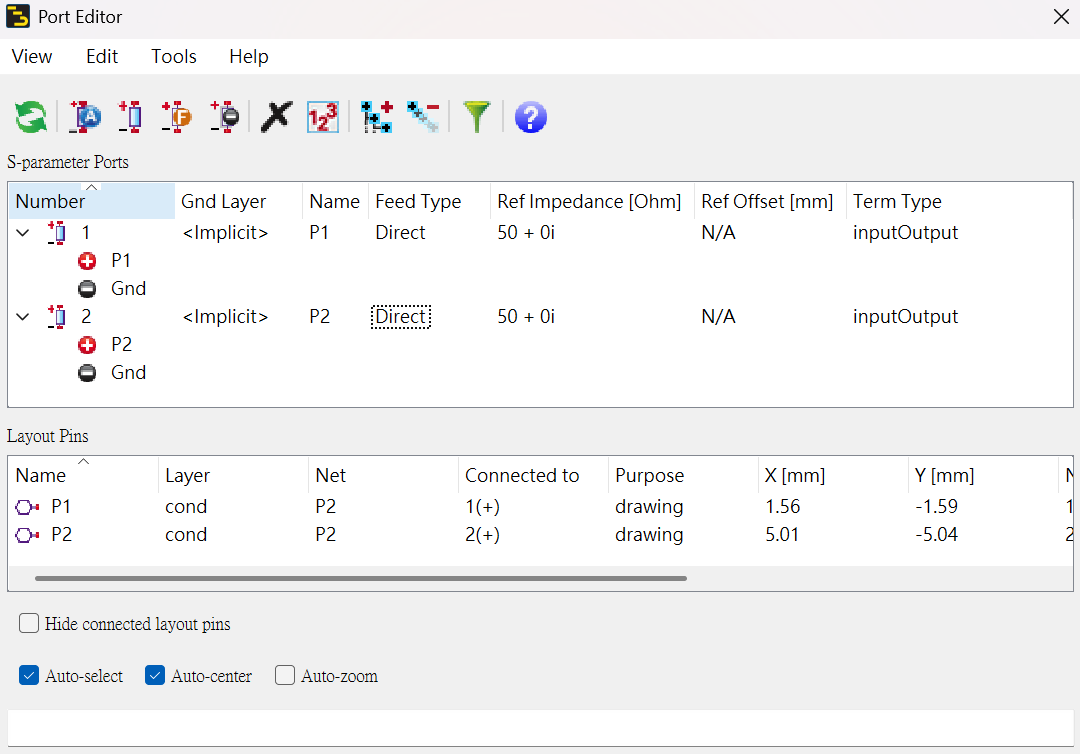The width and height of the screenshot is (1080, 754).
Task: Uncheck the Auto-center checkbox
Action: tap(155, 676)
